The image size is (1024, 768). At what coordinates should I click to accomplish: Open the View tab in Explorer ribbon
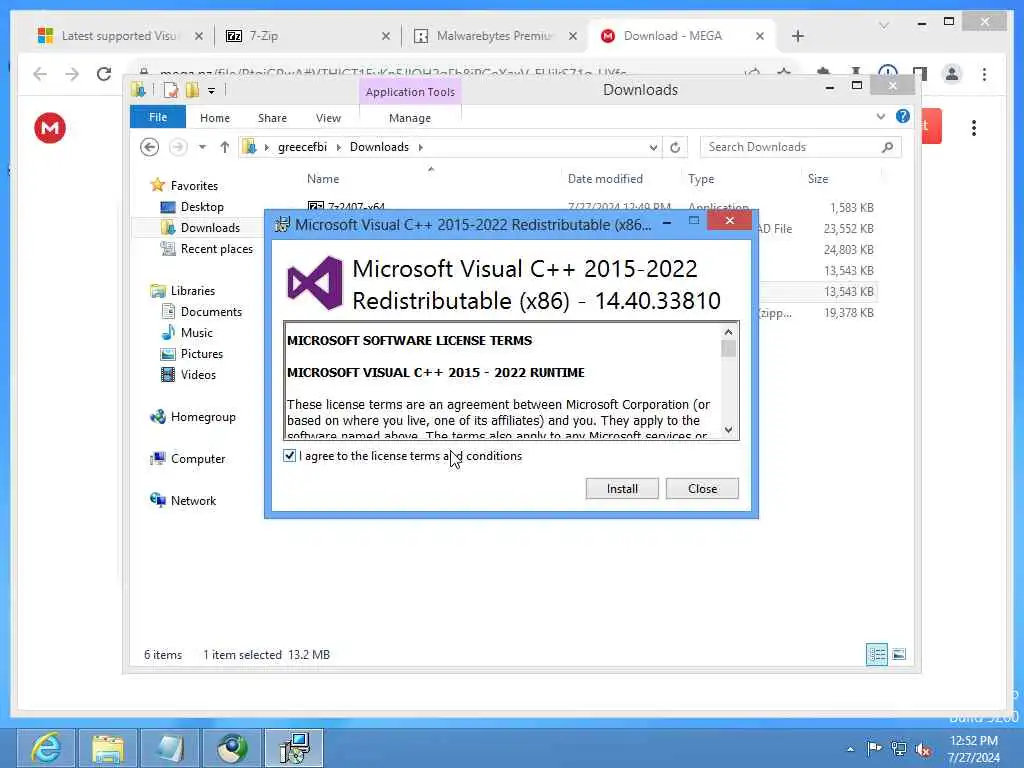point(328,118)
